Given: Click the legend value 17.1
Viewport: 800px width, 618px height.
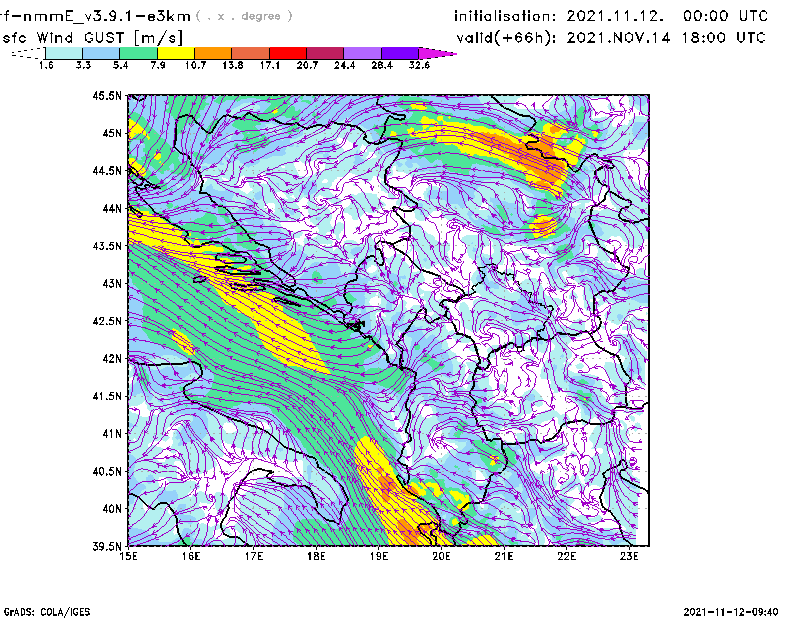Looking at the screenshot, I should pos(270,65).
